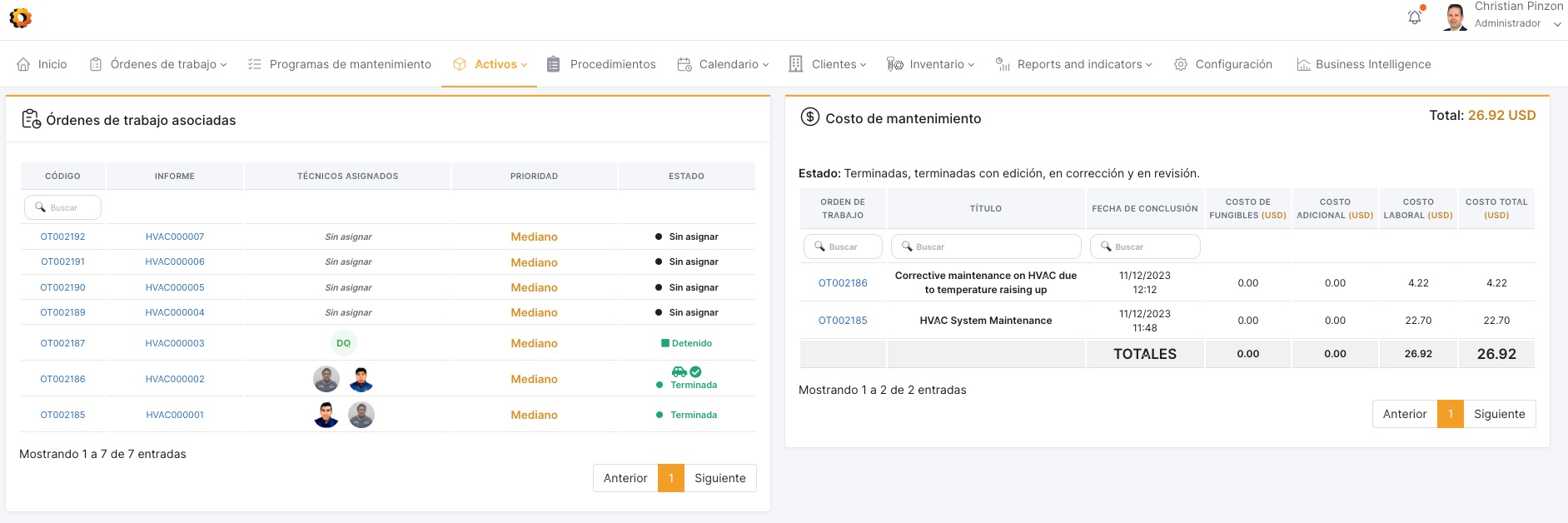
Task: Expand the Órdenes de trabajo dropdown
Action: pyautogui.click(x=223, y=65)
